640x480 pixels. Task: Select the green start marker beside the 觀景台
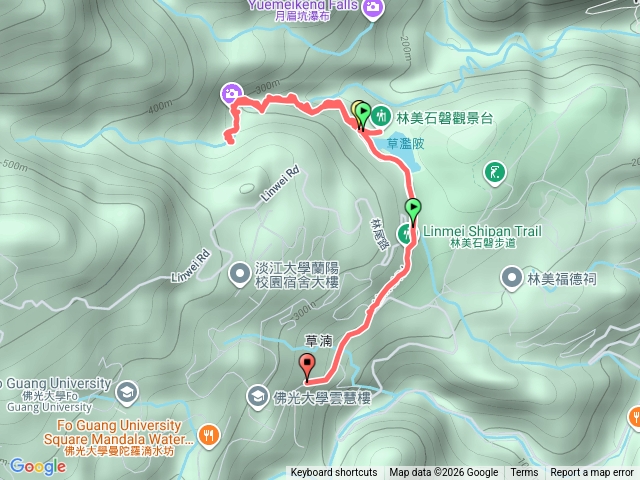point(363,116)
